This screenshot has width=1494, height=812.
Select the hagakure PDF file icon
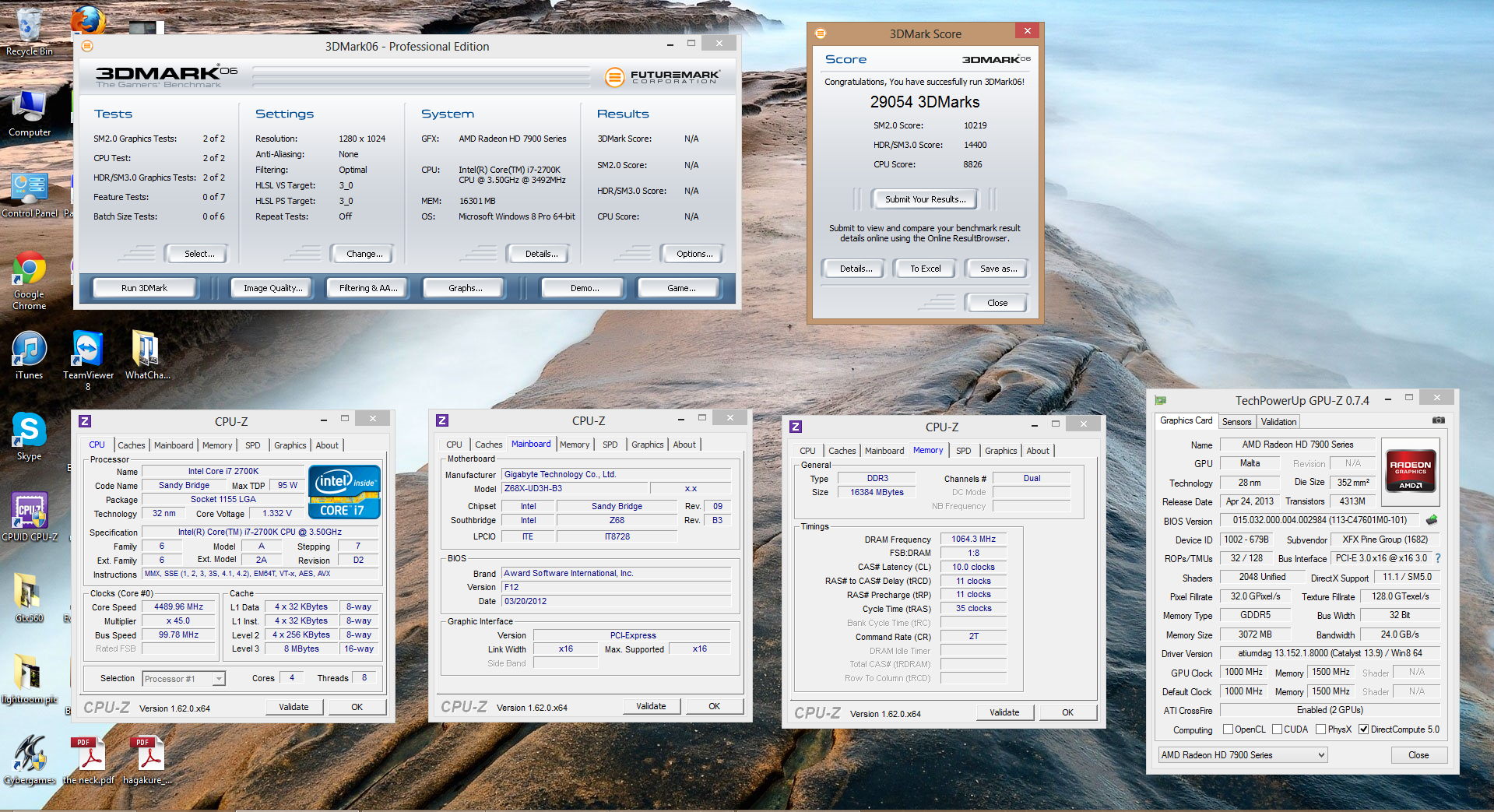tap(147, 760)
